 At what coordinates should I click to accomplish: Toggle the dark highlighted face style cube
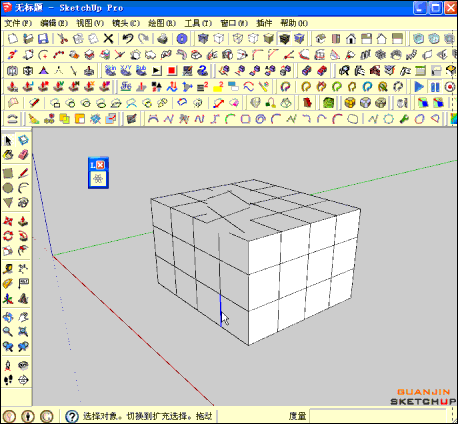[x=284, y=39]
